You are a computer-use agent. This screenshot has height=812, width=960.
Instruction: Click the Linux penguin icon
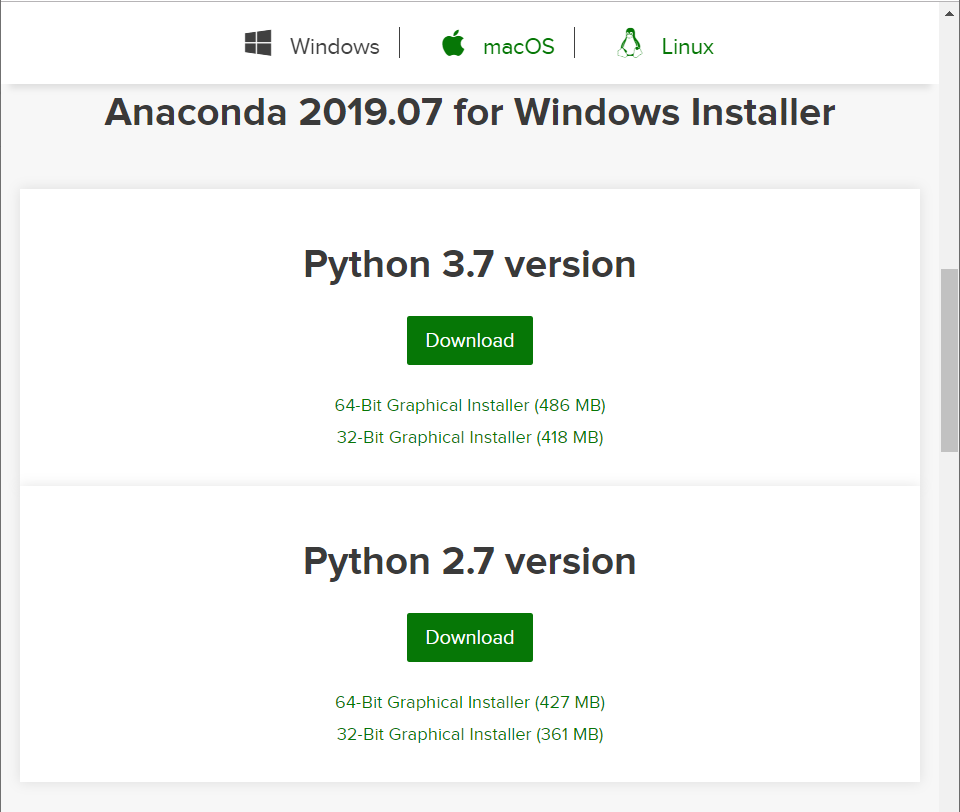click(629, 43)
